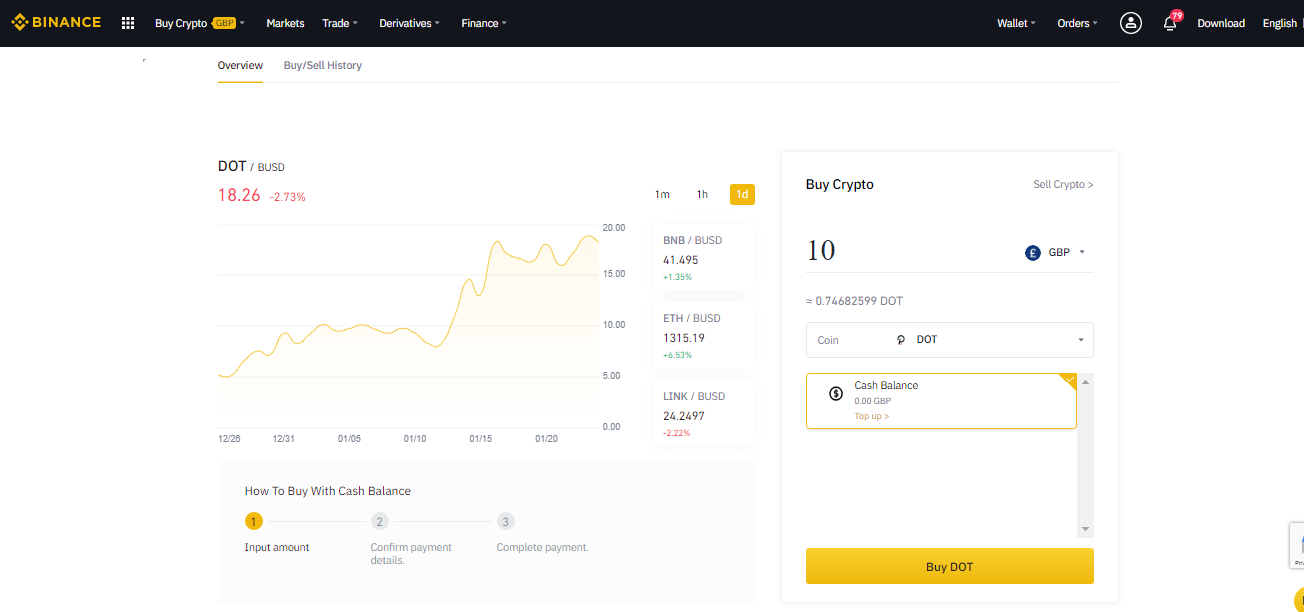Expand the Trade menu

click(x=340, y=23)
